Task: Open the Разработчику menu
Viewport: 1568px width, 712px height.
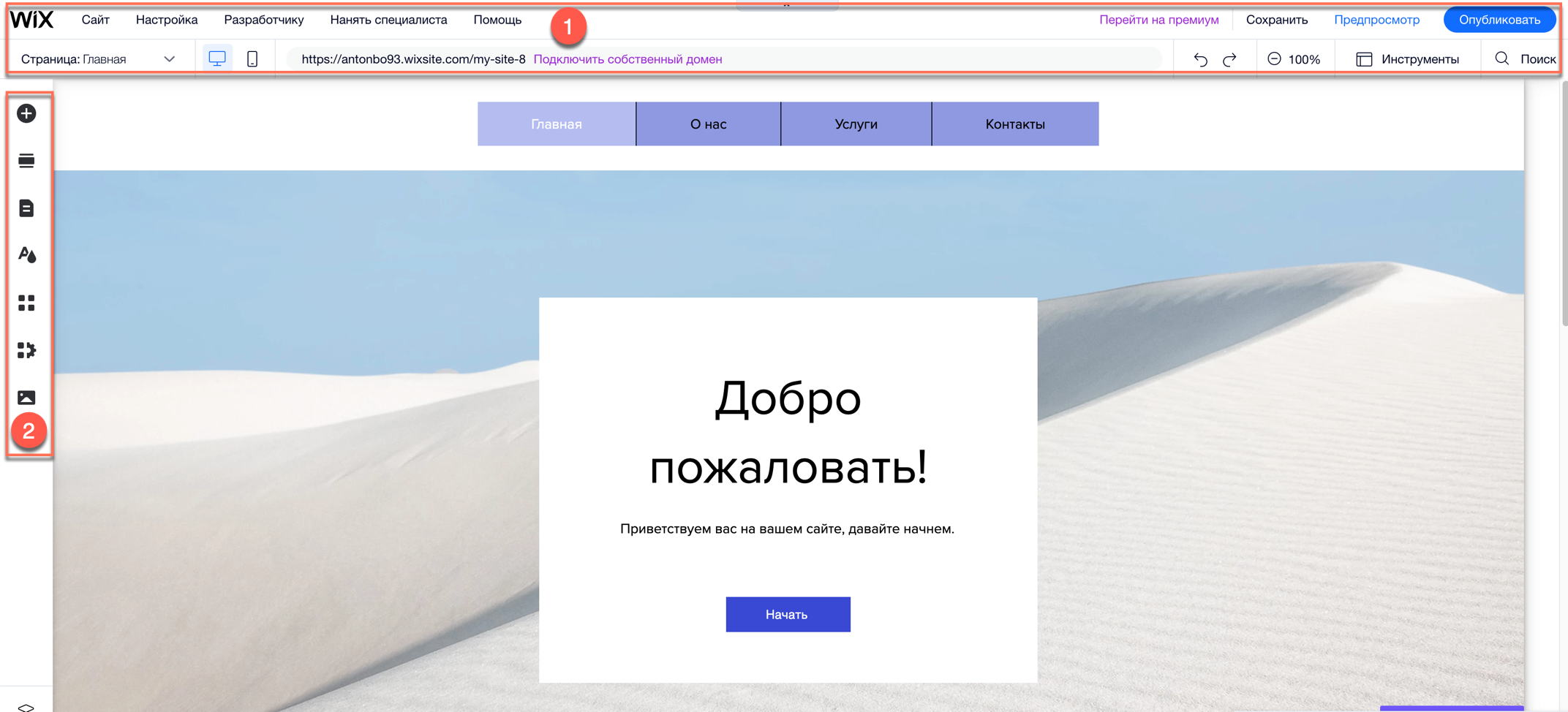Action: point(264,20)
